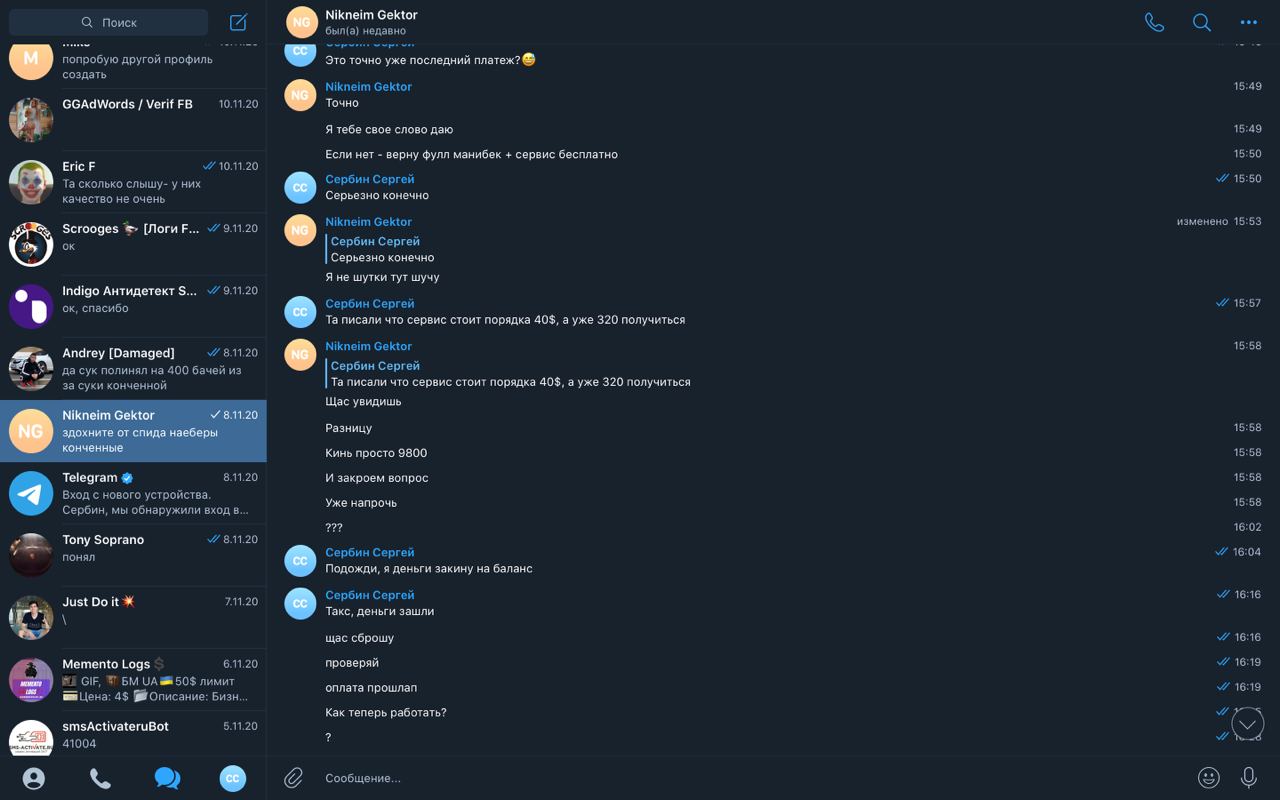The height and width of the screenshot is (800, 1280).
Task: Open the Telegram verified service chat
Action: coord(133,493)
